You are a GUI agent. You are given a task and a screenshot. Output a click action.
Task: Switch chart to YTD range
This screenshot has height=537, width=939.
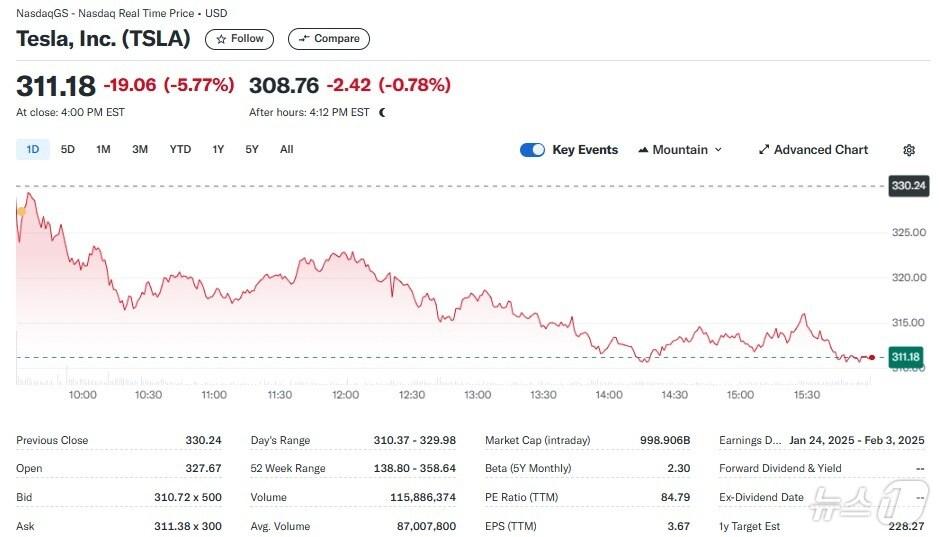180,150
